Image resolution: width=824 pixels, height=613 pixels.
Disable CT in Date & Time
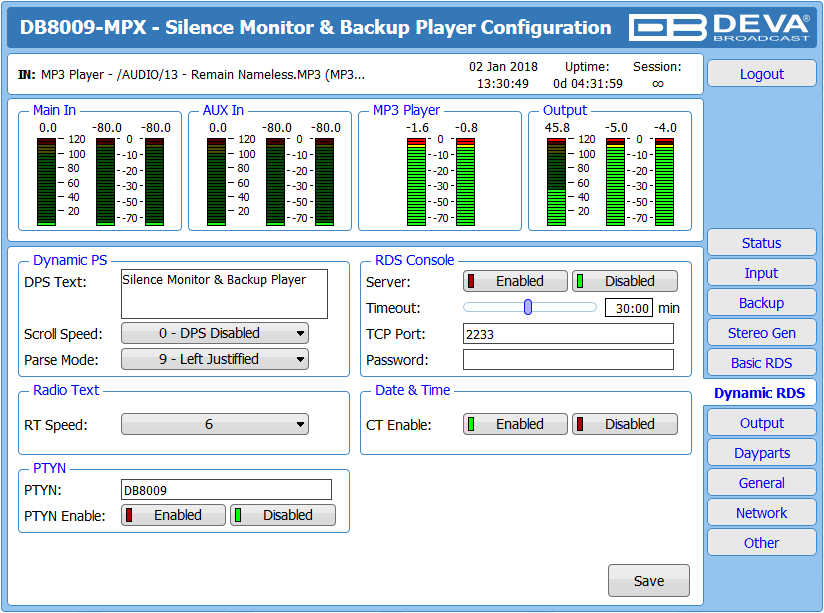624,424
